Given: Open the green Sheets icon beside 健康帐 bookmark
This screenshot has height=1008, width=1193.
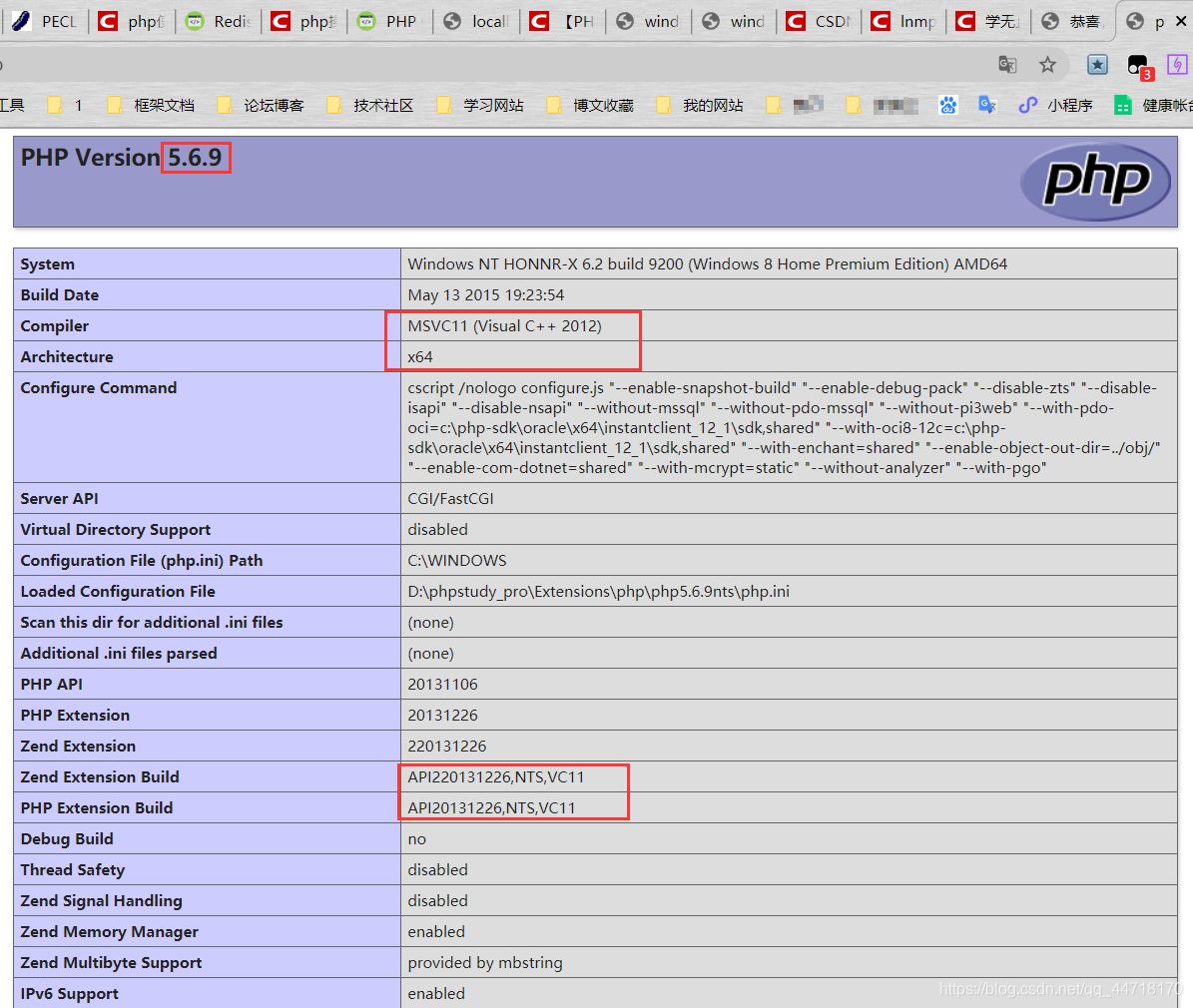Looking at the screenshot, I should point(1123,105).
